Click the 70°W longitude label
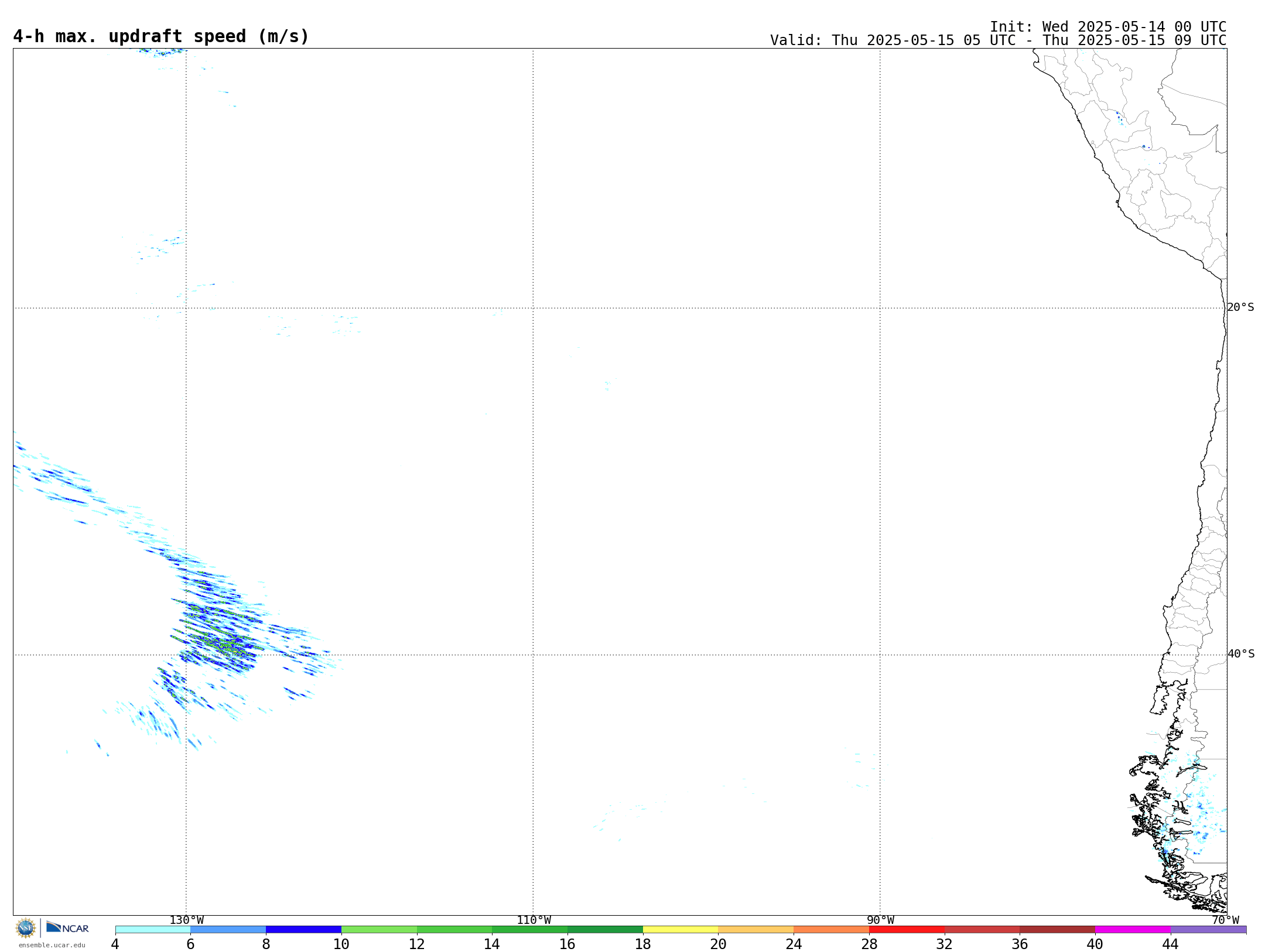 pos(1226,920)
